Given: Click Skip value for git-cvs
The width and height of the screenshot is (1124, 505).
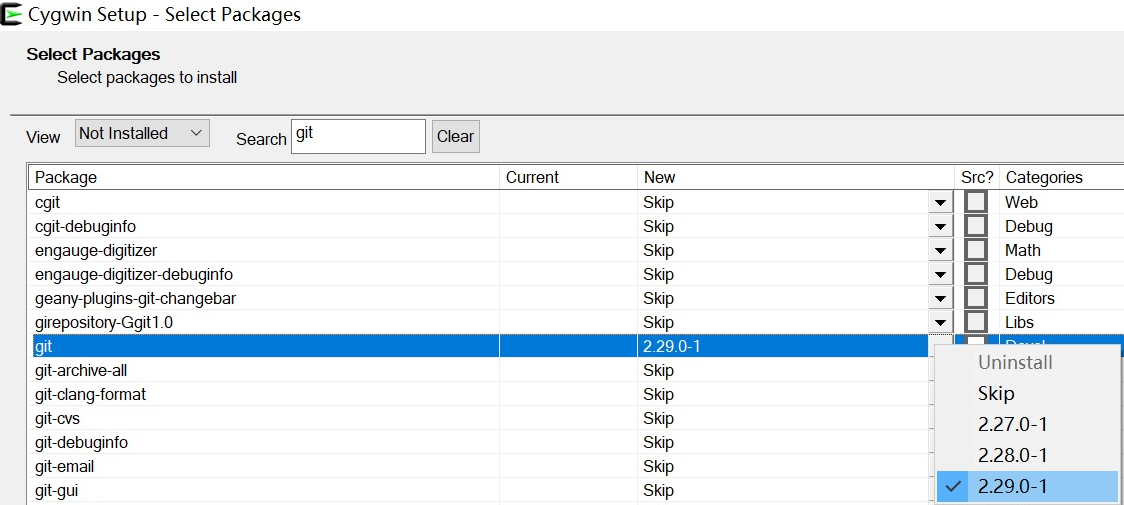Looking at the screenshot, I should coord(658,418).
